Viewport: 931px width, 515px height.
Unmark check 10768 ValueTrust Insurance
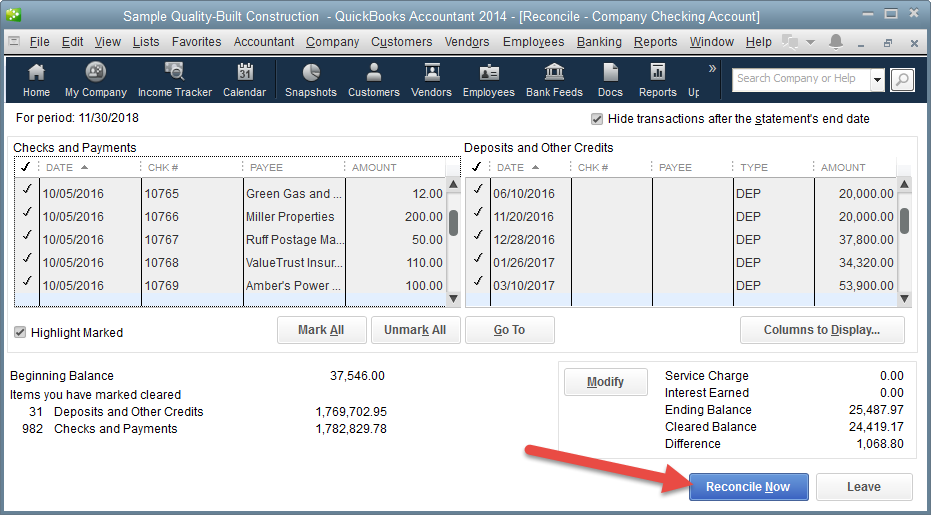click(x=27, y=258)
